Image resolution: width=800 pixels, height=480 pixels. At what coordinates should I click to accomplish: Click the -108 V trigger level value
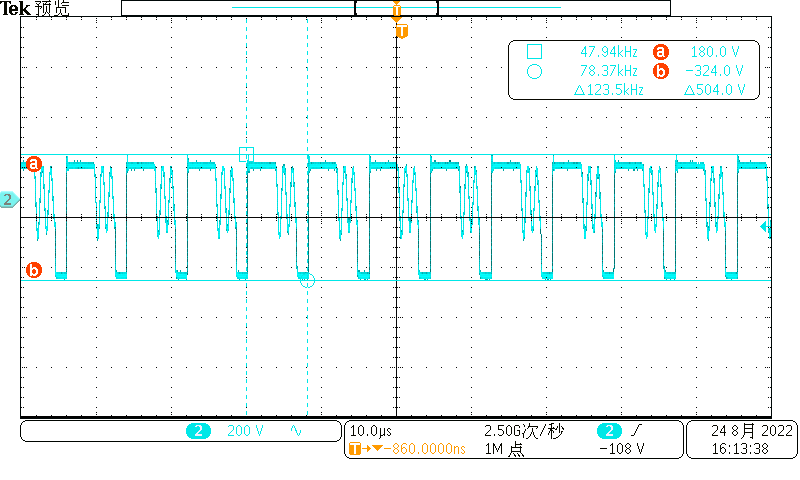(621, 449)
